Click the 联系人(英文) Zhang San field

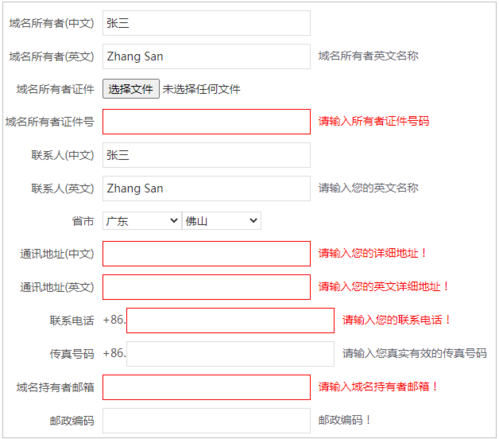pos(206,188)
